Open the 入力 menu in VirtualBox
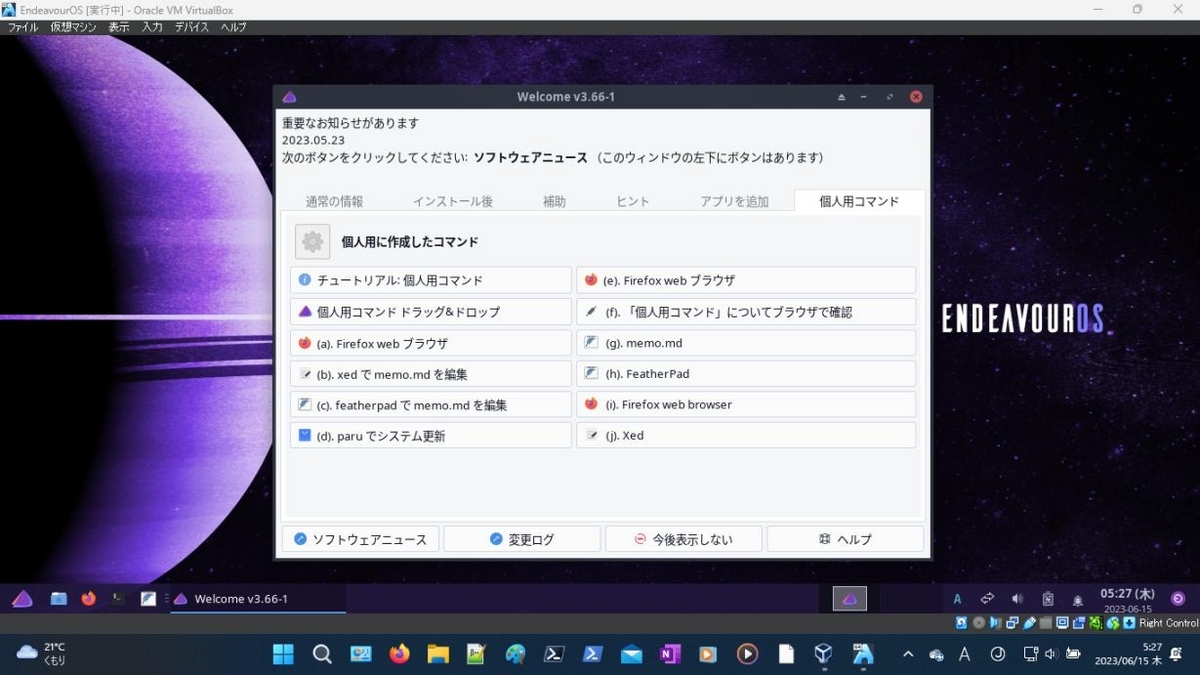 [152, 27]
